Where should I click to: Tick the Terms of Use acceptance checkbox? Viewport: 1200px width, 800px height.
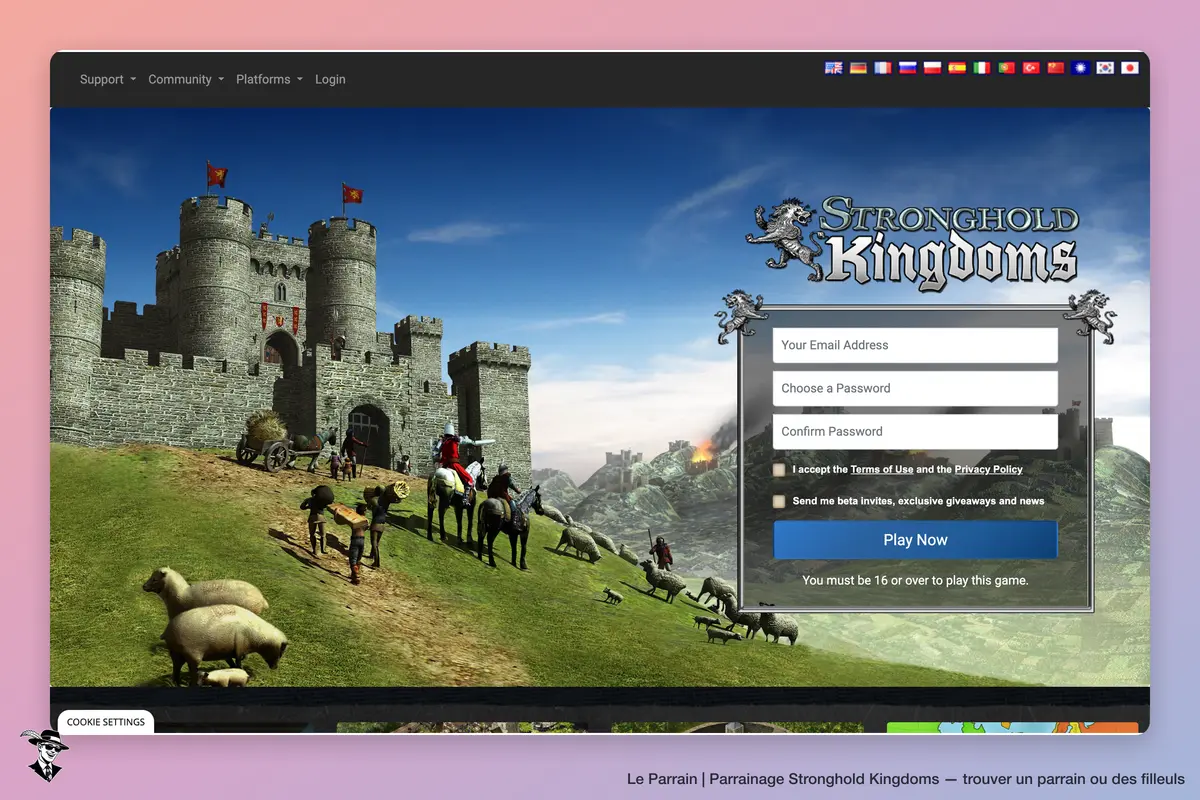[779, 470]
